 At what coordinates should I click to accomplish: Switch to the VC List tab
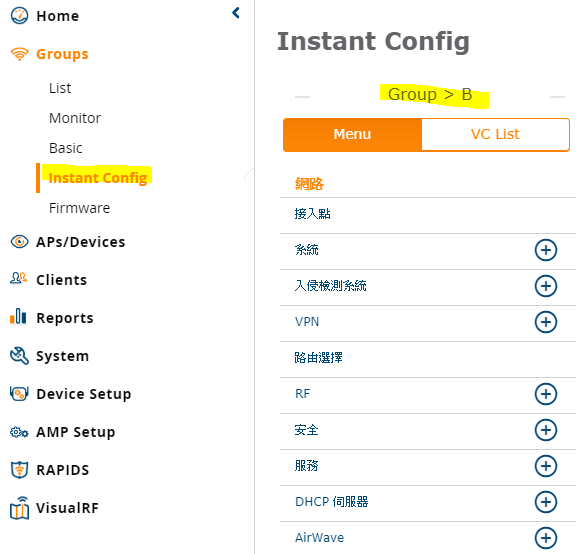[495, 134]
